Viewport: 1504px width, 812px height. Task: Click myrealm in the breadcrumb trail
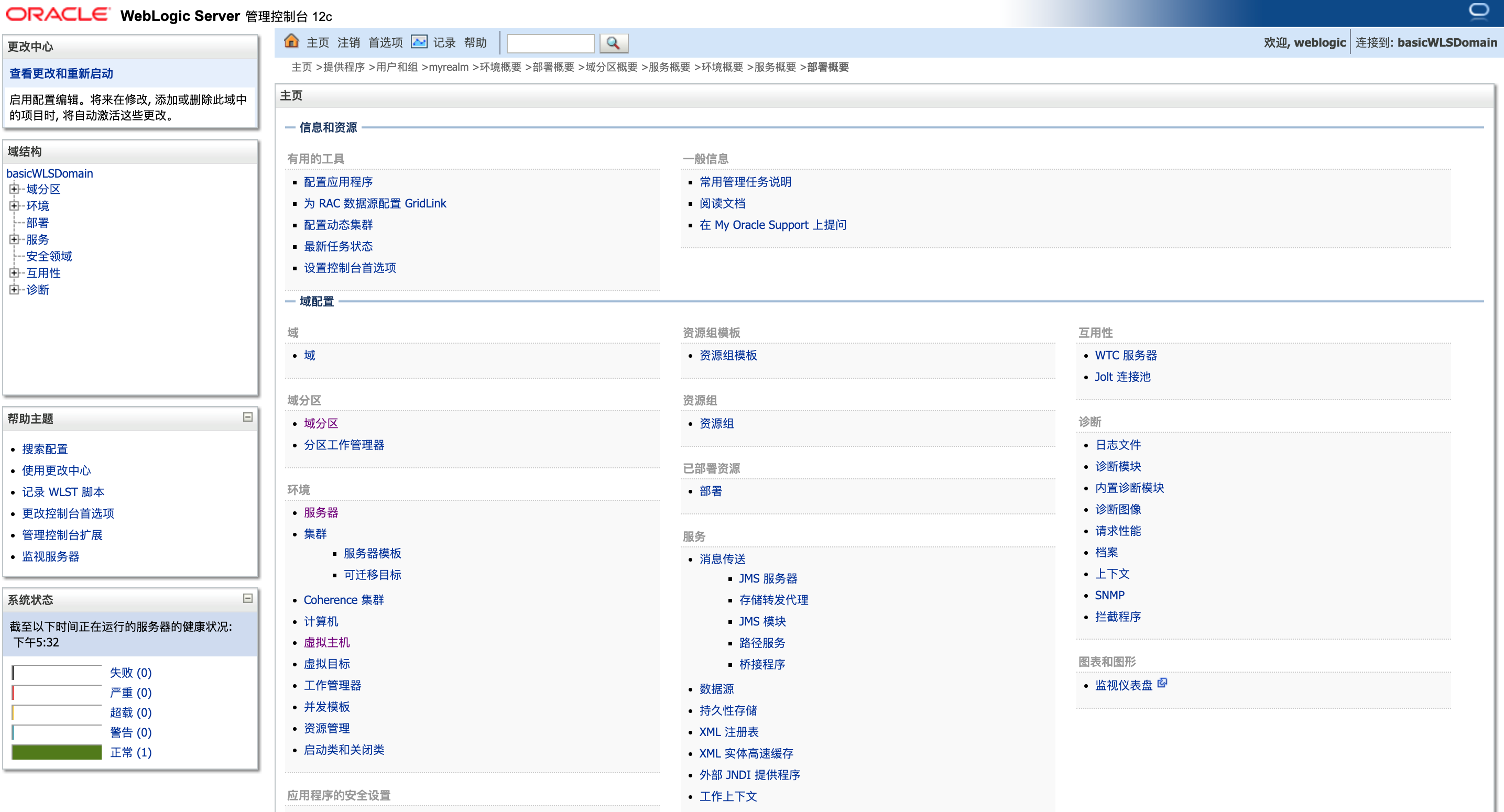(449, 67)
